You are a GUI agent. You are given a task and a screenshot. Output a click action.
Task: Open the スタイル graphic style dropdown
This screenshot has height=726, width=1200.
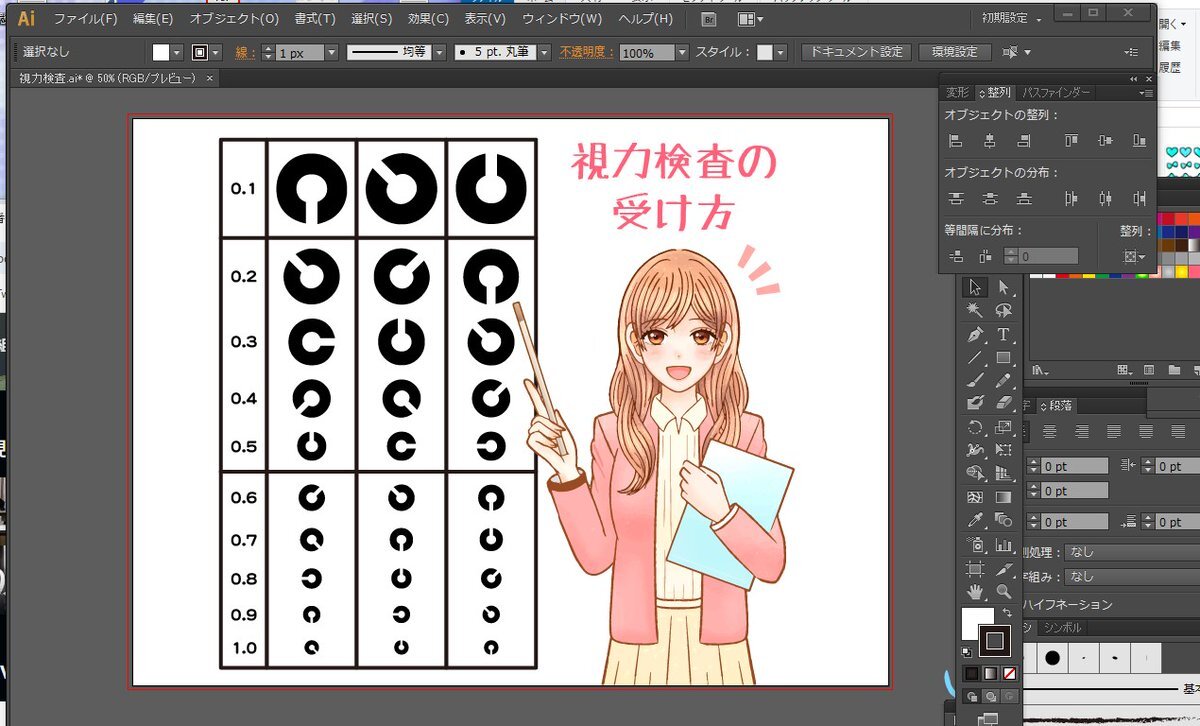click(780, 52)
